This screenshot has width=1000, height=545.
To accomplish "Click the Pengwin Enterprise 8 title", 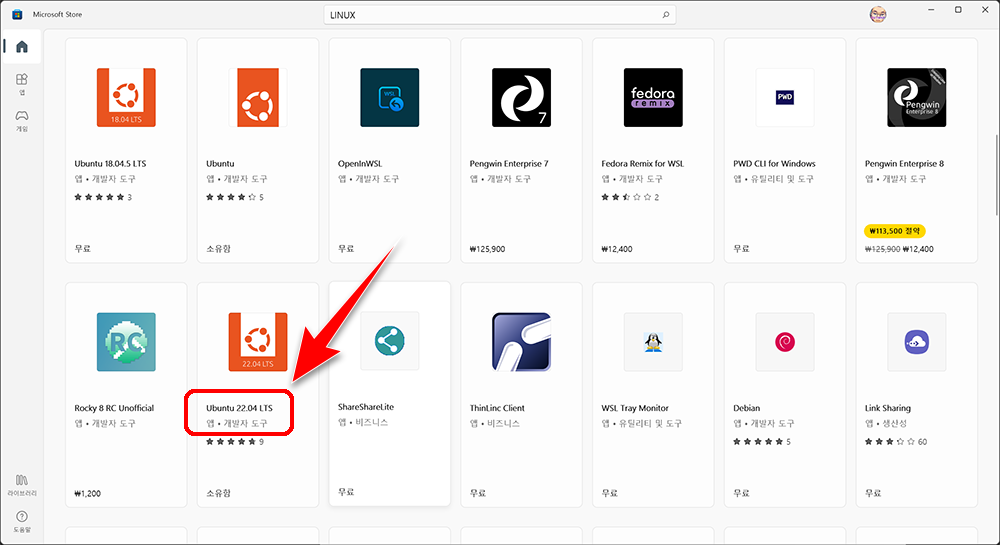I will tap(904, 164).
